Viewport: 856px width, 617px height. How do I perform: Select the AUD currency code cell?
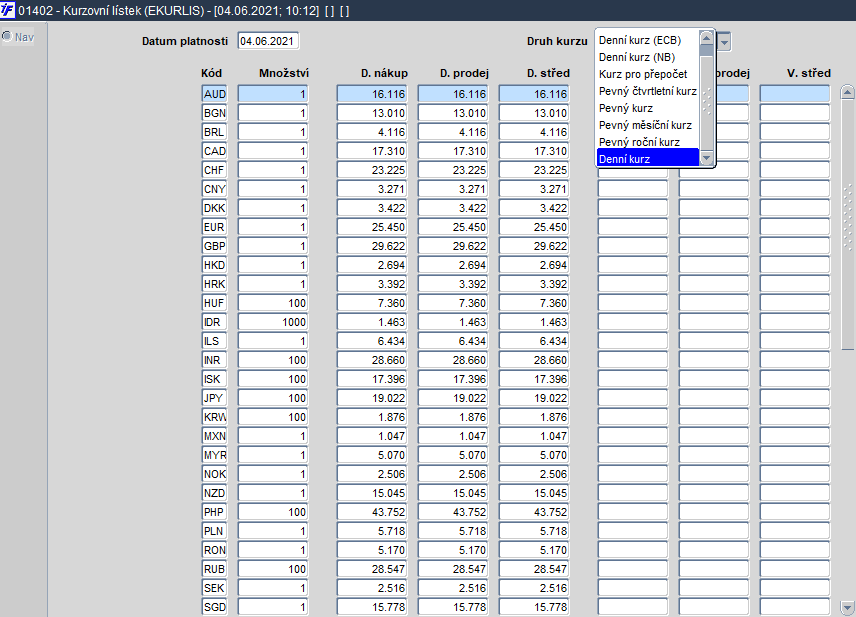pyautogui.click(x=214, y=94)
